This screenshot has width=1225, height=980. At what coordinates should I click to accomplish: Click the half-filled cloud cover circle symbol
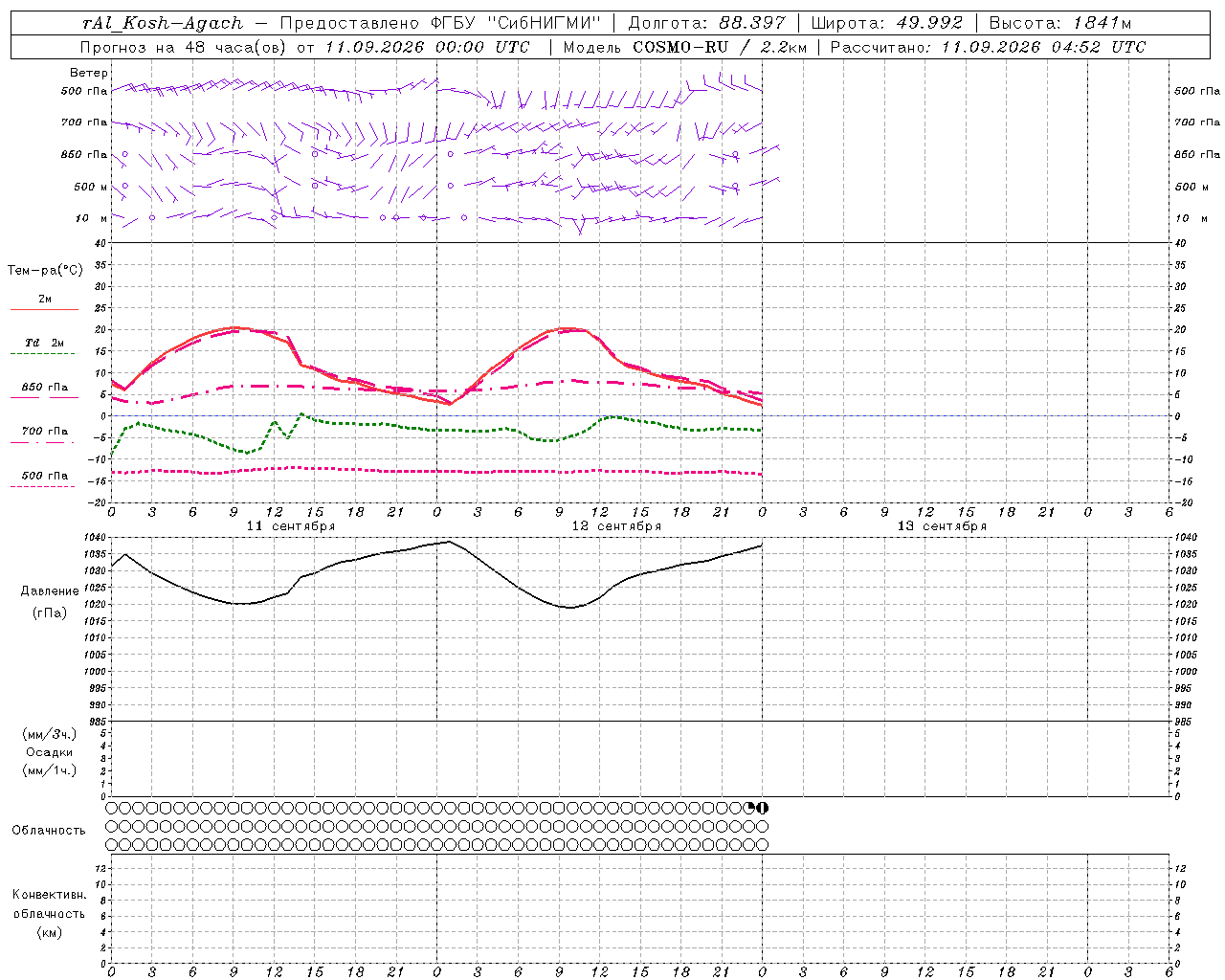point(763,808)
